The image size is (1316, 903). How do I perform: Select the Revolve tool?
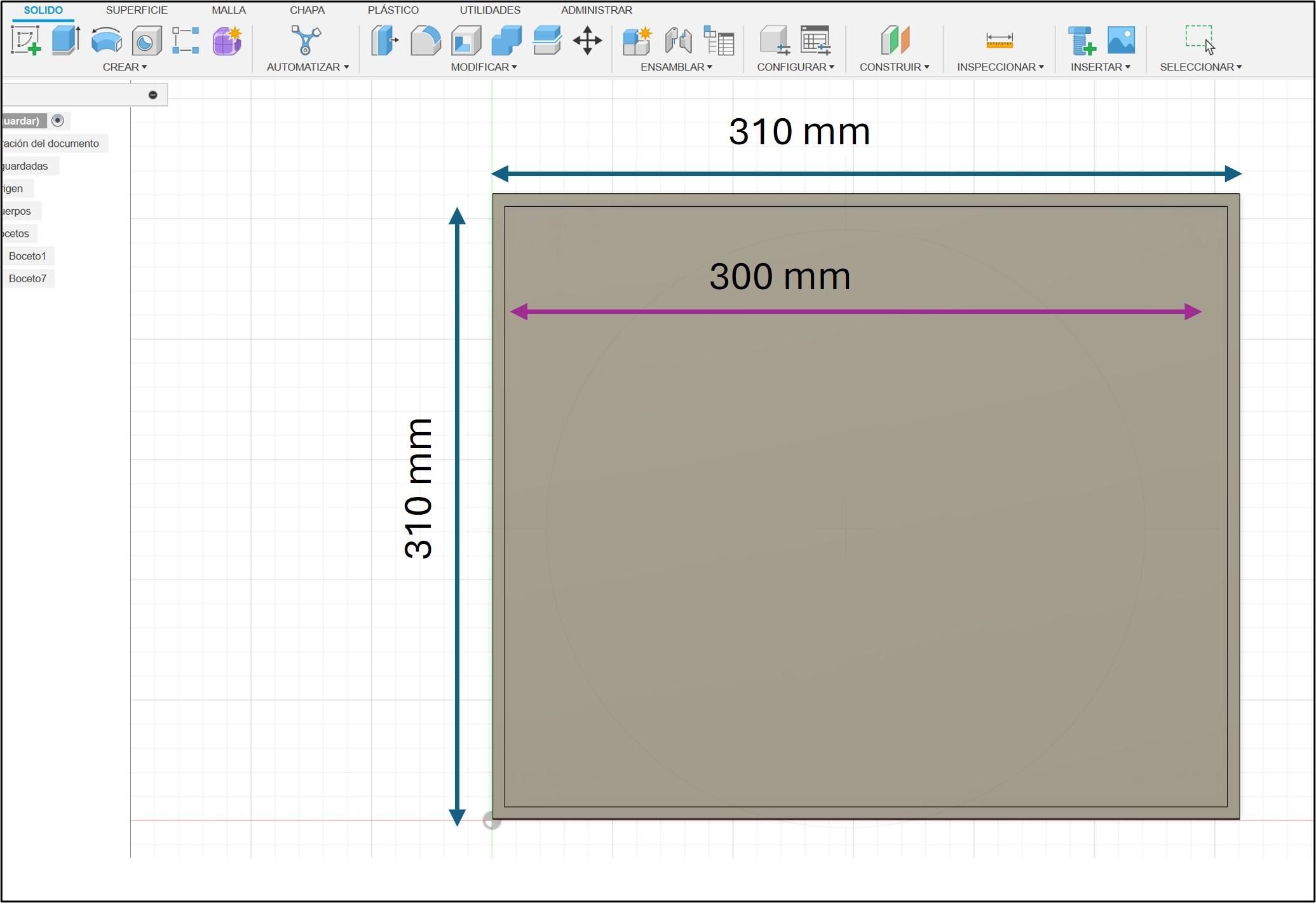(x=106, y=40)
